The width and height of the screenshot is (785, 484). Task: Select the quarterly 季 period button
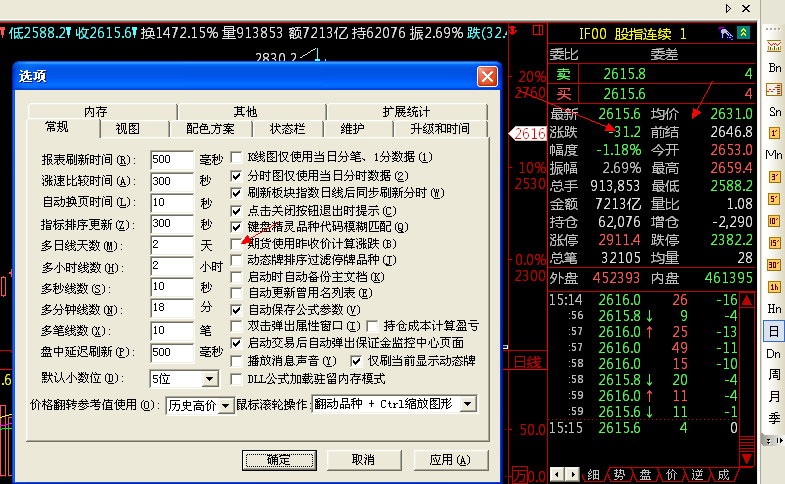[774, 418]
